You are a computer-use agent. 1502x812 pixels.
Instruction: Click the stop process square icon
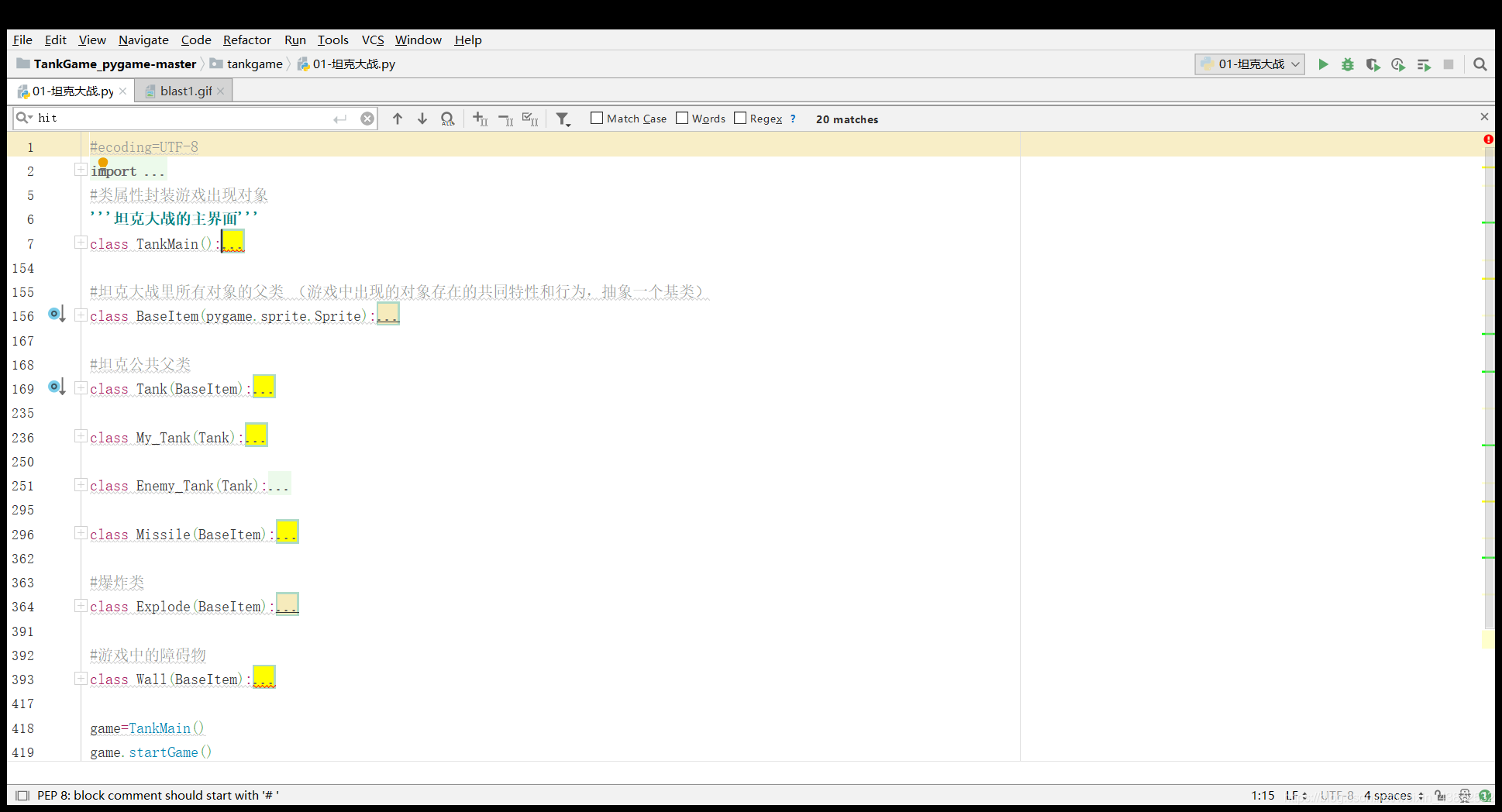(x=1448, y=64)
